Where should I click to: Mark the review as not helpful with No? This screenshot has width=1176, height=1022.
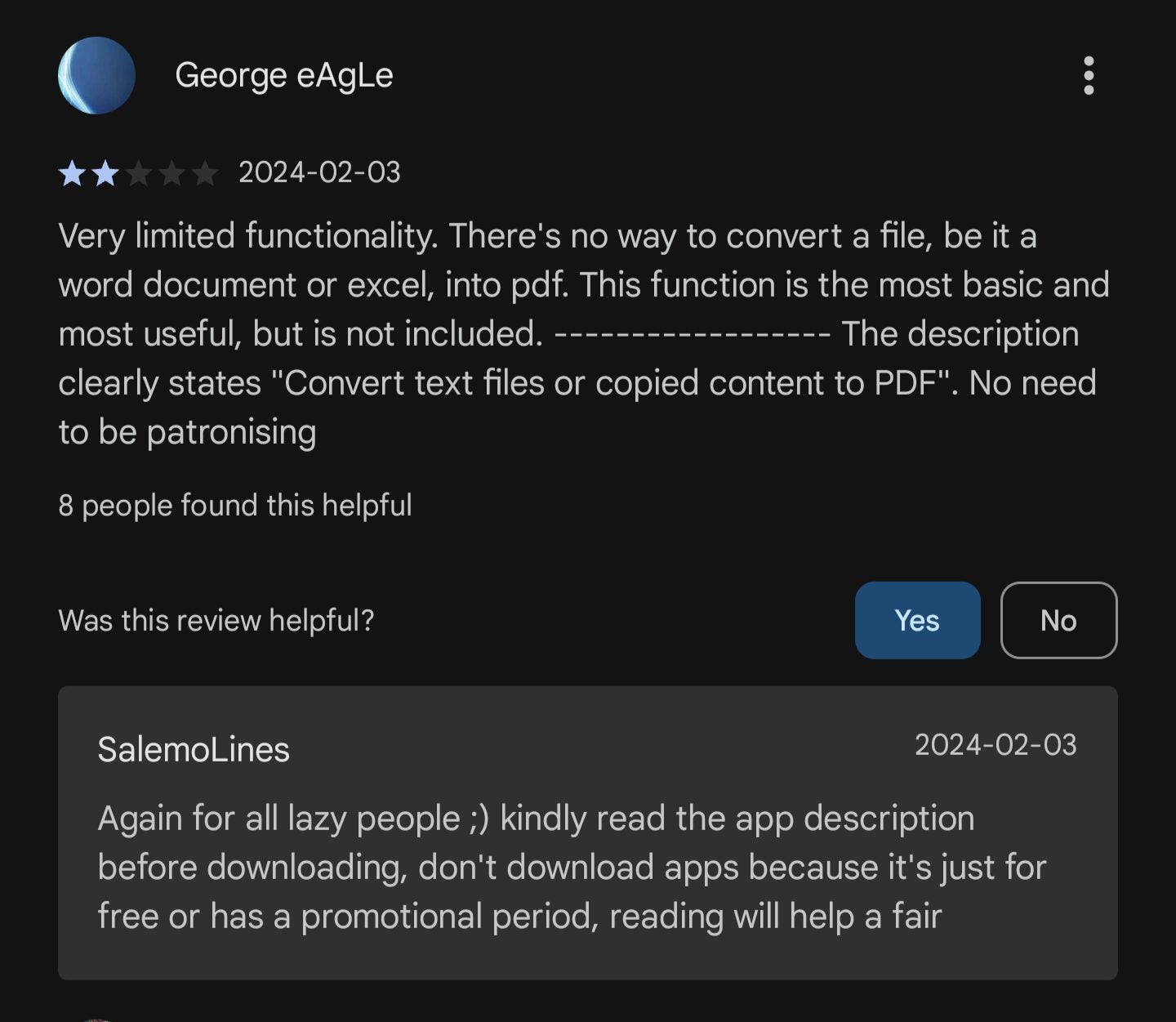point(1058,620)
